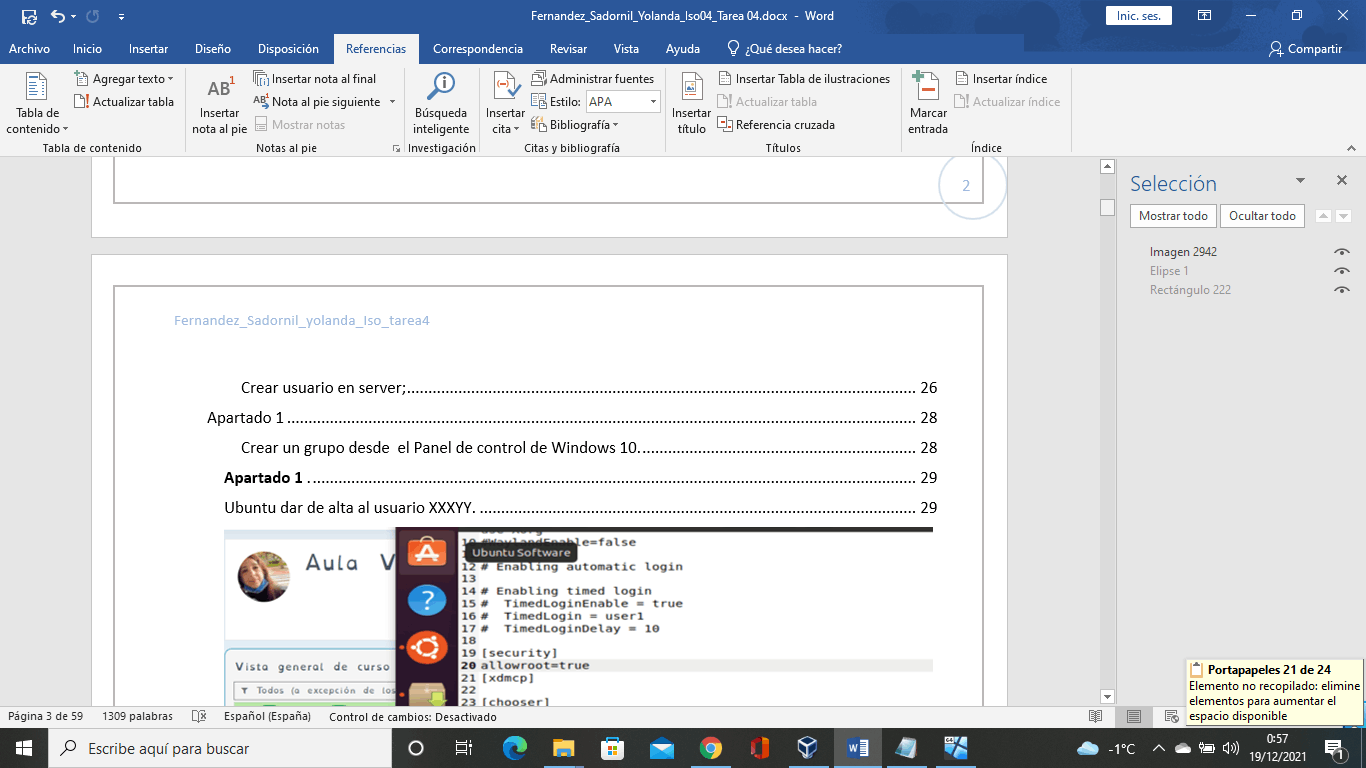Viewport: 1366px width, 768px height.
Task: Click the ¿Qué desea hacer? search box
Action: click(x=784, y=49)
